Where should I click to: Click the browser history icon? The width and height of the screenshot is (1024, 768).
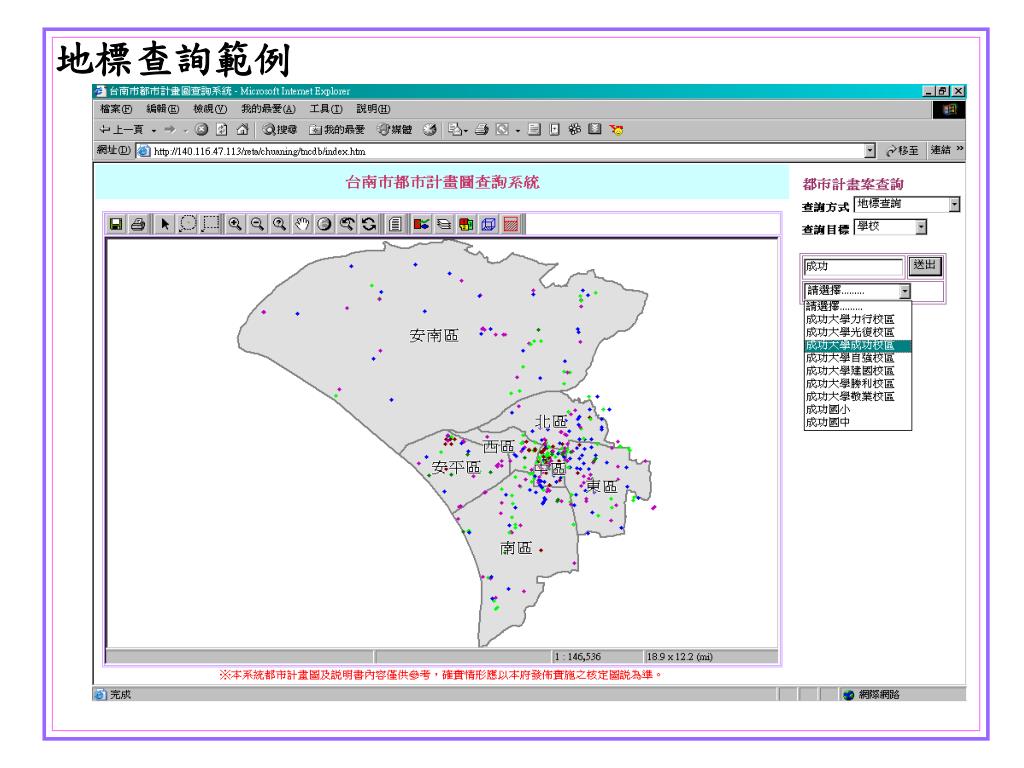pos(429,130)
